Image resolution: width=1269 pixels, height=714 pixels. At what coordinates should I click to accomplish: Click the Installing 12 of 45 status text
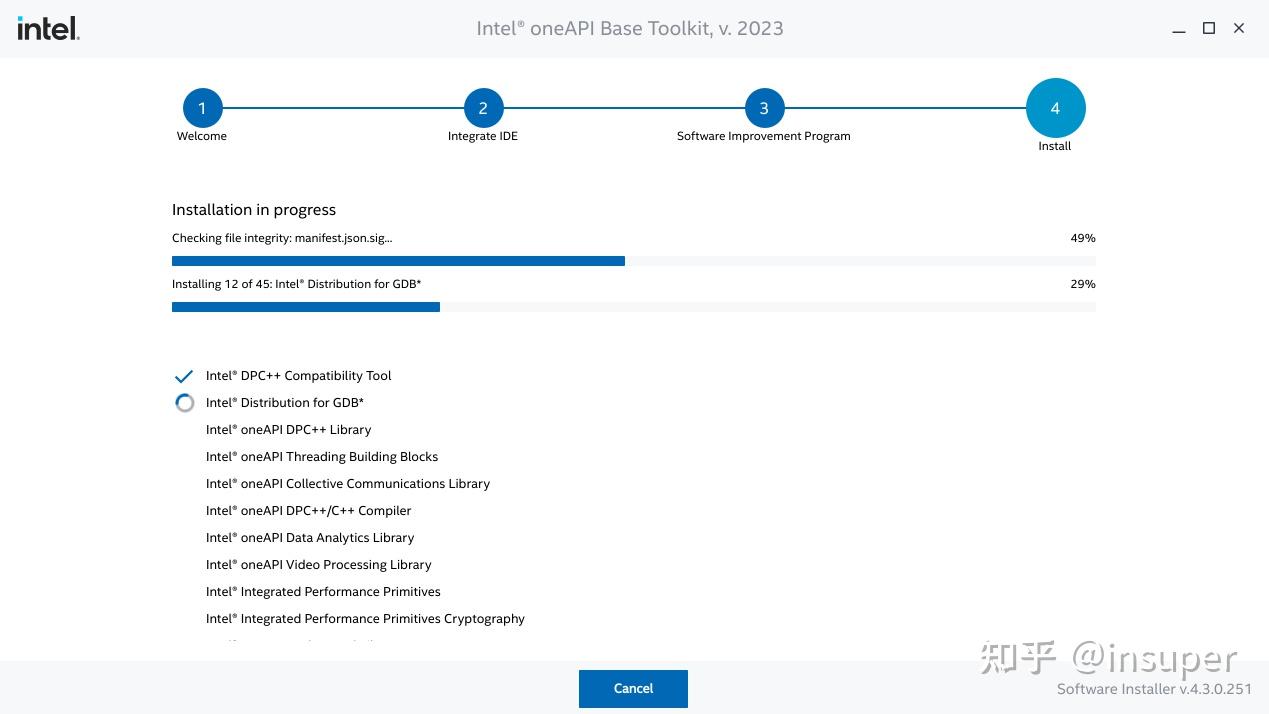pos(297,284)
